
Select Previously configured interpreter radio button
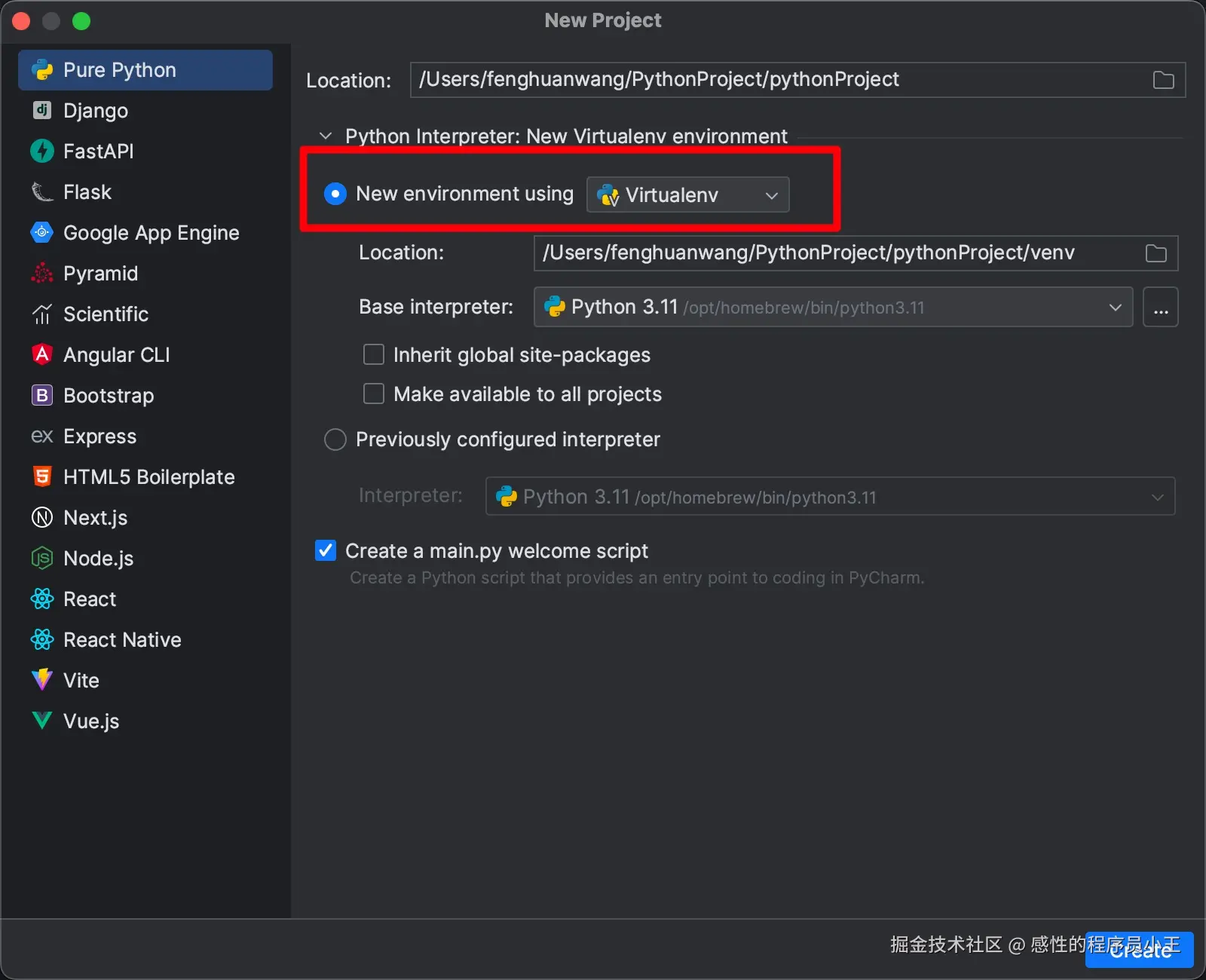click(335, 439)
